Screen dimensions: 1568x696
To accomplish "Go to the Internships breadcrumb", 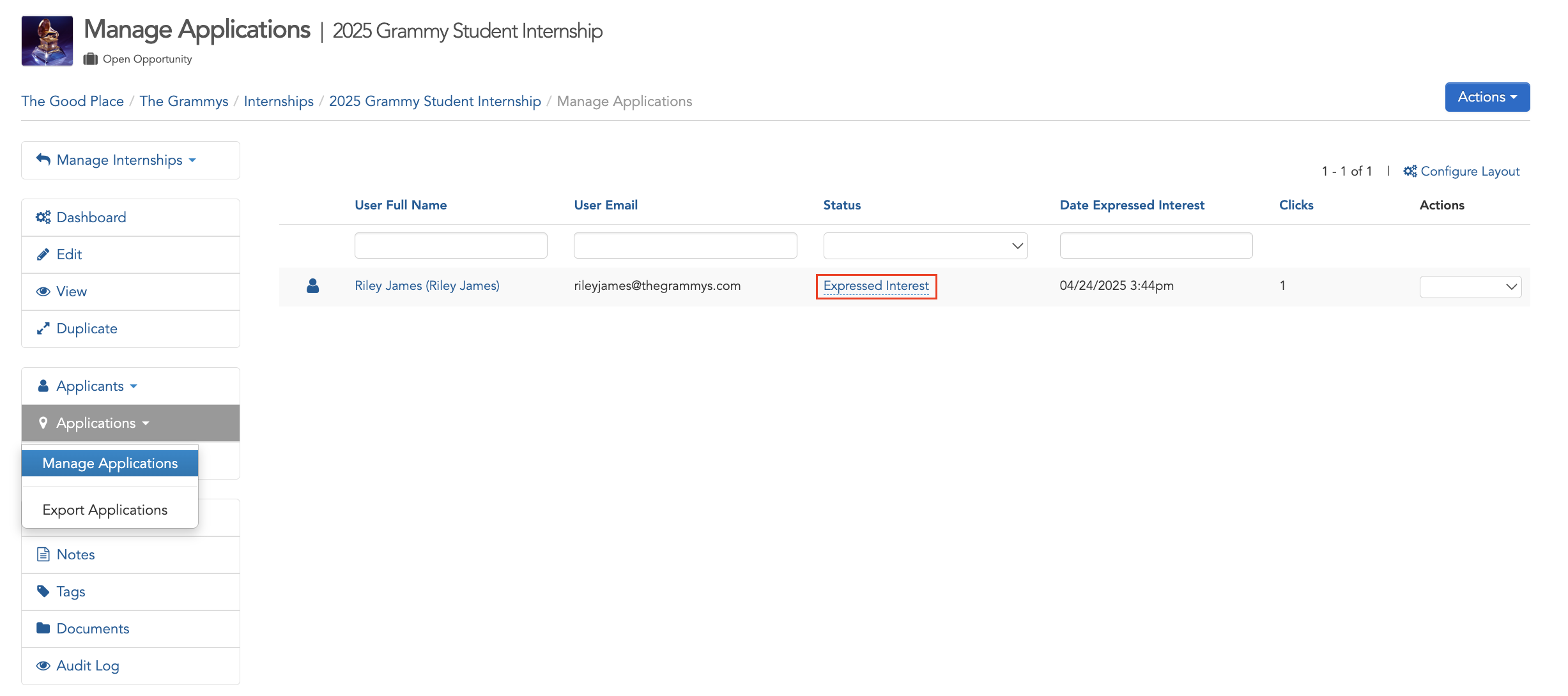I will [x=279, y=101].
